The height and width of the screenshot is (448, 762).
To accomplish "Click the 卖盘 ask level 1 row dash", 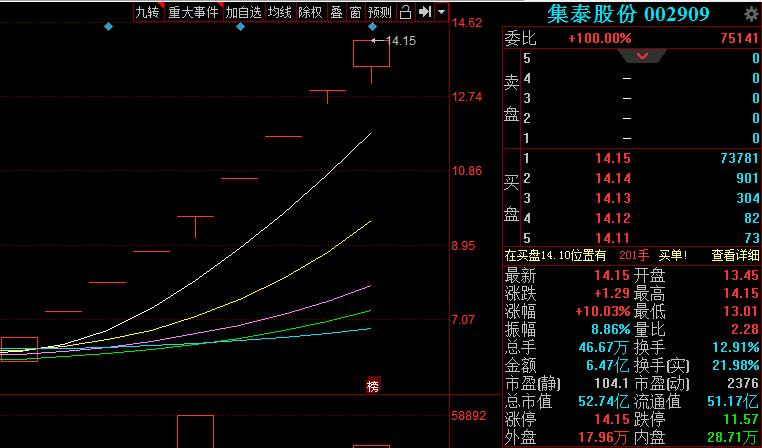I will (x=627, y=138).
